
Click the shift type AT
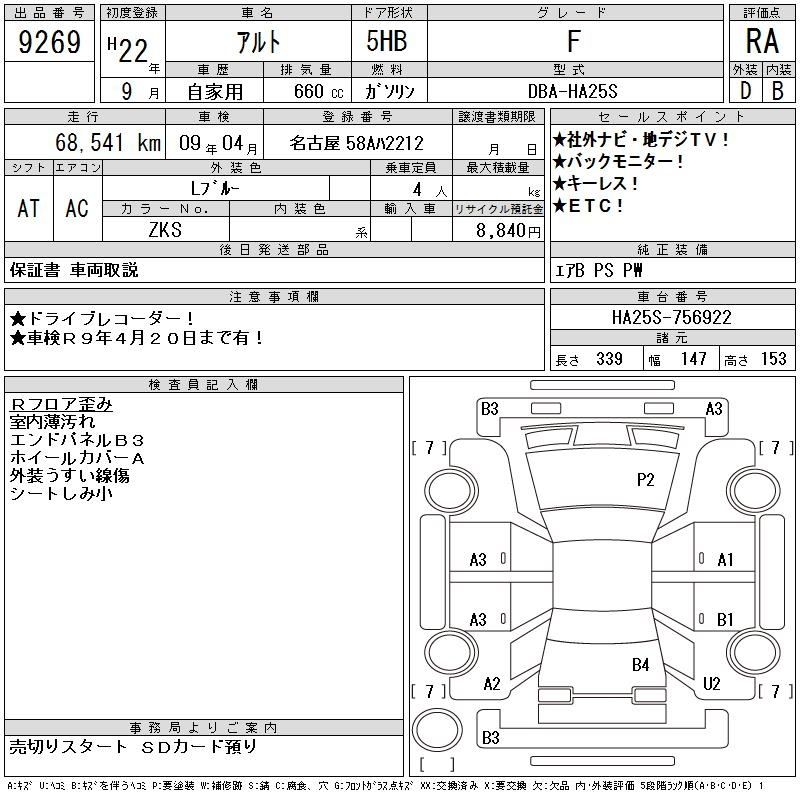coord(29,208)
